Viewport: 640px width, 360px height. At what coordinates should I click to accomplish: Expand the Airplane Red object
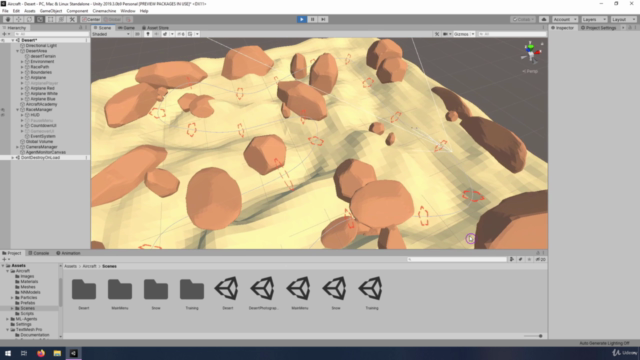(22, 88)
